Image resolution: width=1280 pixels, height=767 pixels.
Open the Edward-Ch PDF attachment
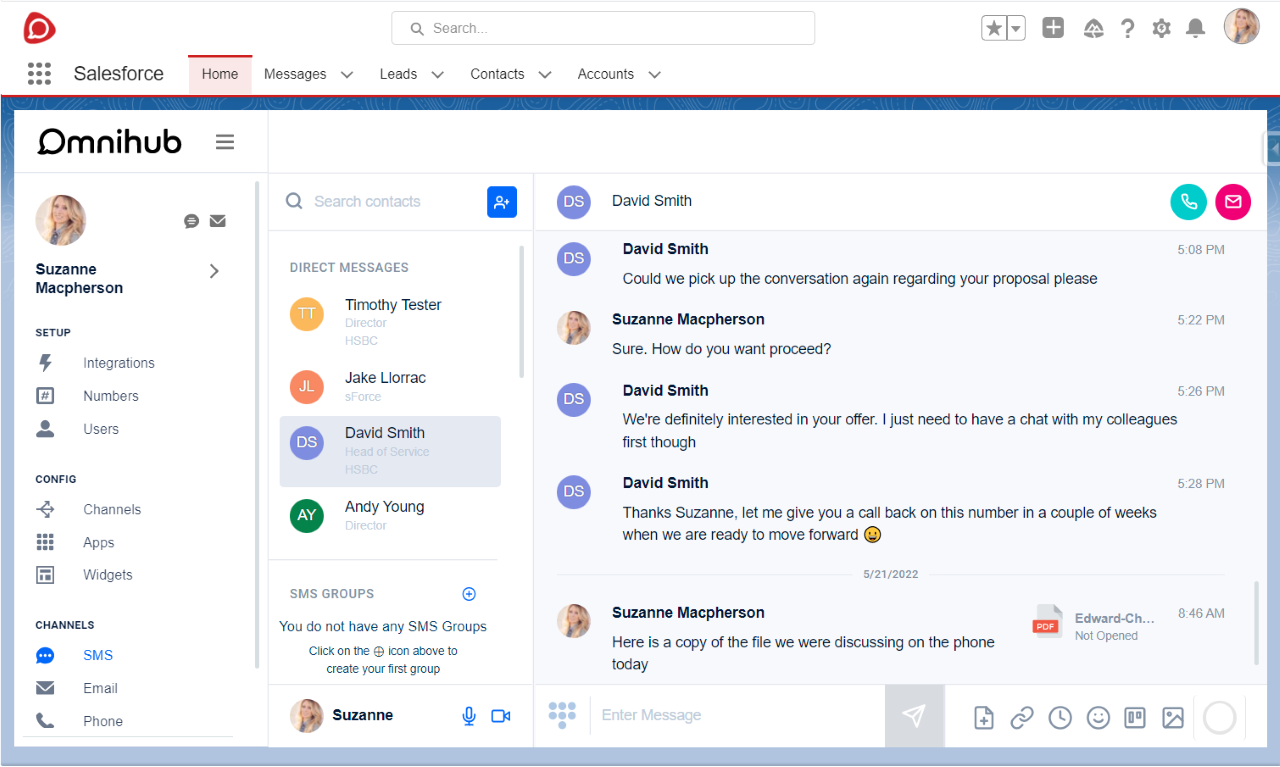[1093, 622]
